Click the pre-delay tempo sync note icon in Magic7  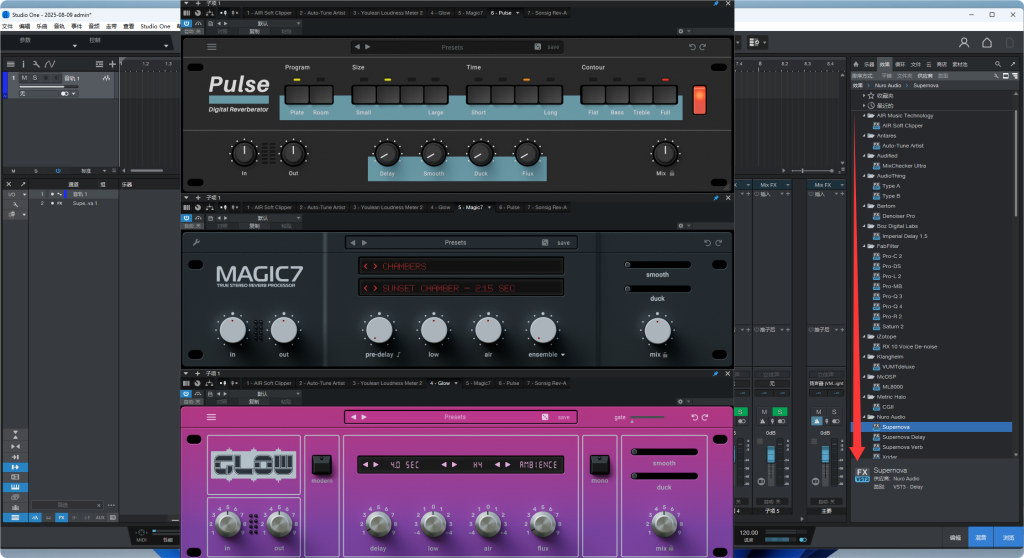coord(399,355)
